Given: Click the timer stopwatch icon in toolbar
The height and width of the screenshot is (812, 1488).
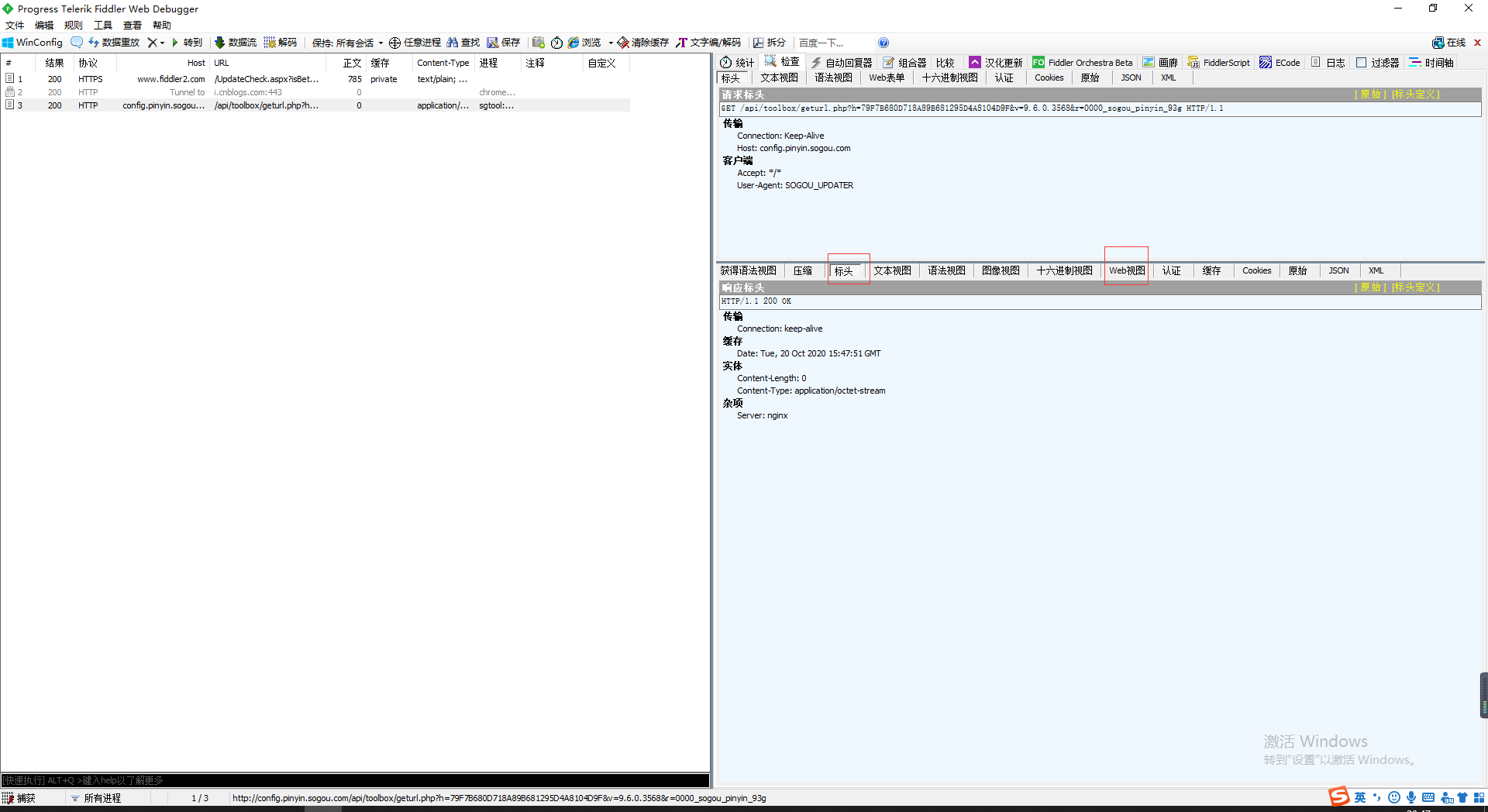Looking at the screenshot, I should point(556,43).
